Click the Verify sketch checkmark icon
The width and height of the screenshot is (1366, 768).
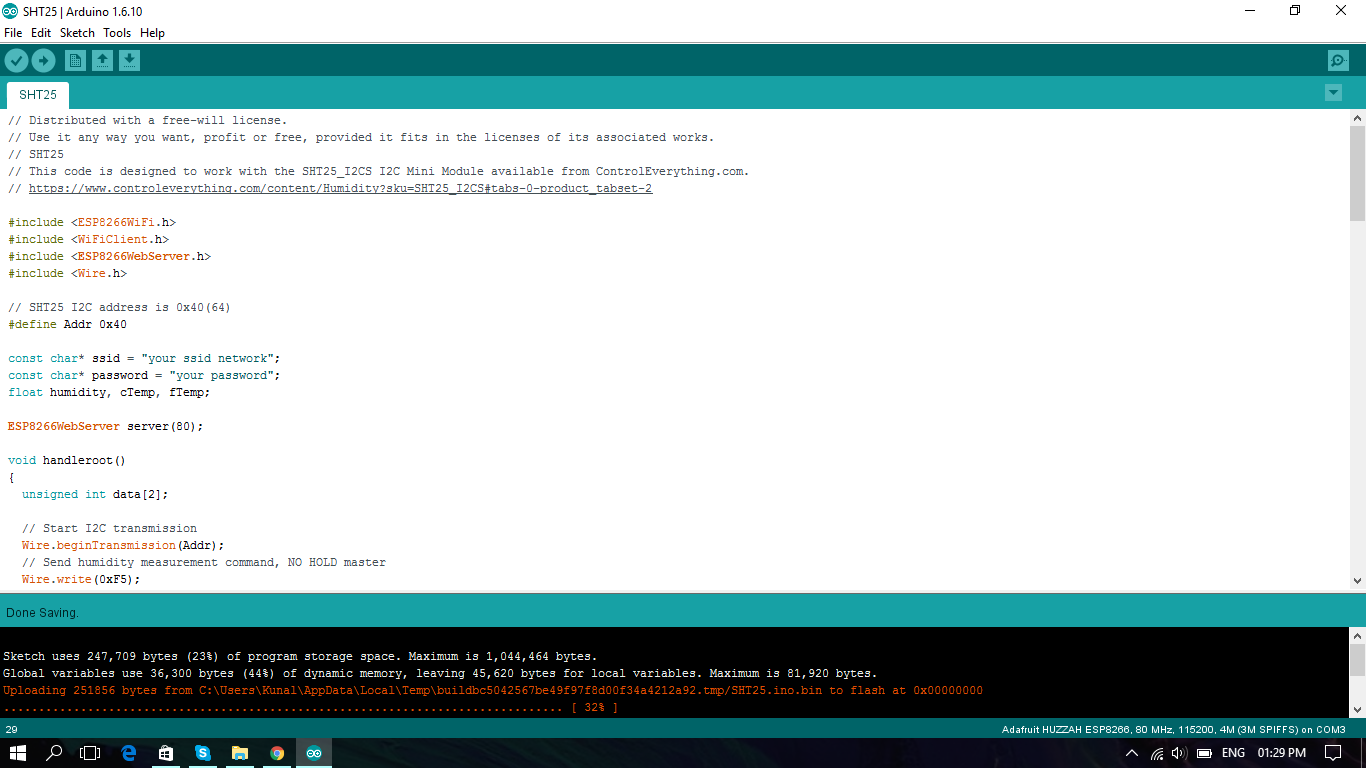click(16, 61)
